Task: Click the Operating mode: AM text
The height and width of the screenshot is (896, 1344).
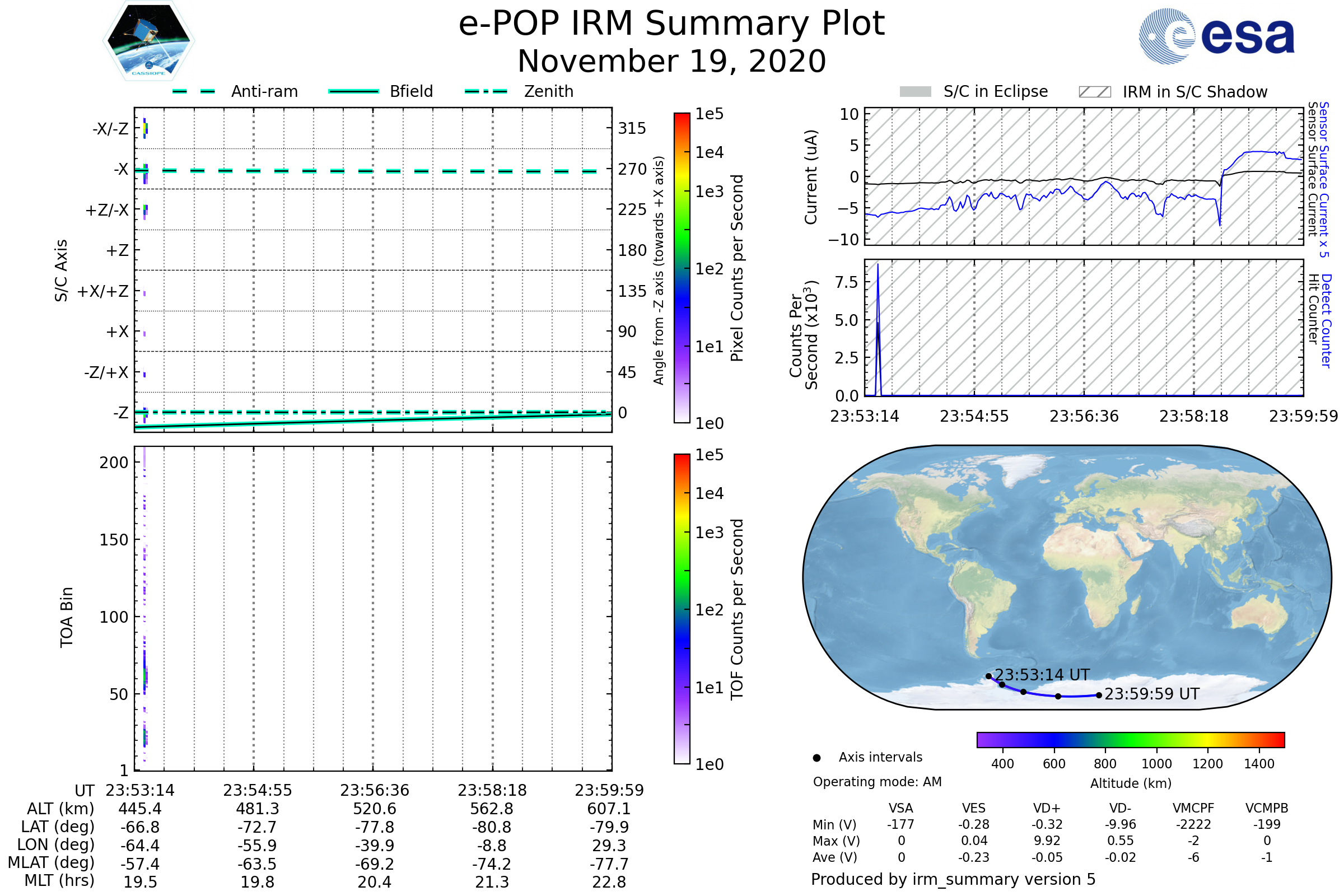Action: (877, 782)
